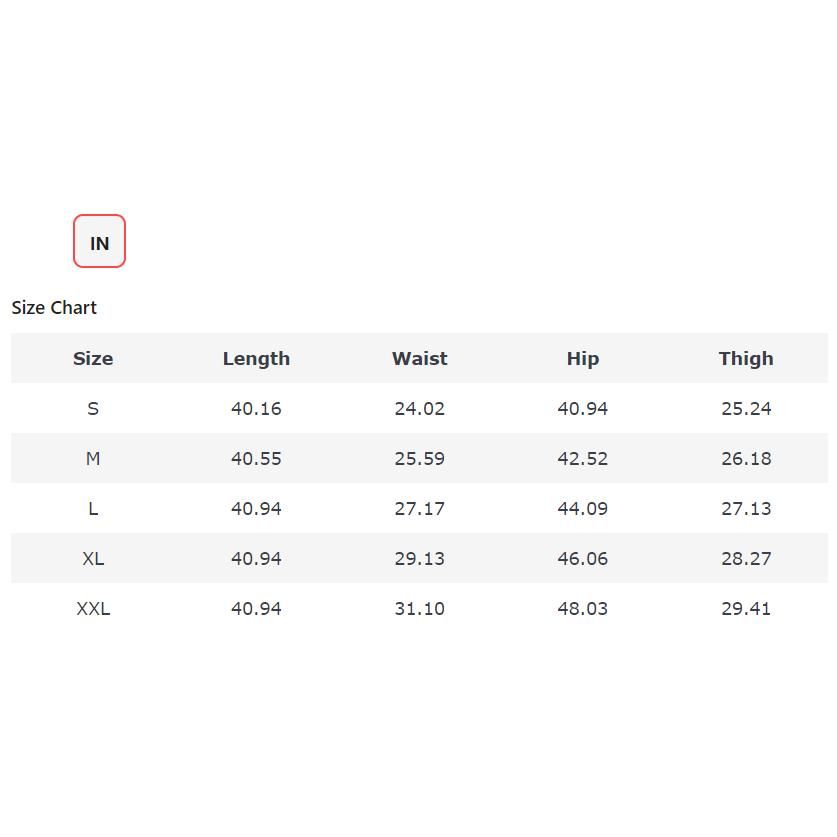Viewport: 837px width, 837px height.
Task: Select the Hip column header
Action: 582,359
